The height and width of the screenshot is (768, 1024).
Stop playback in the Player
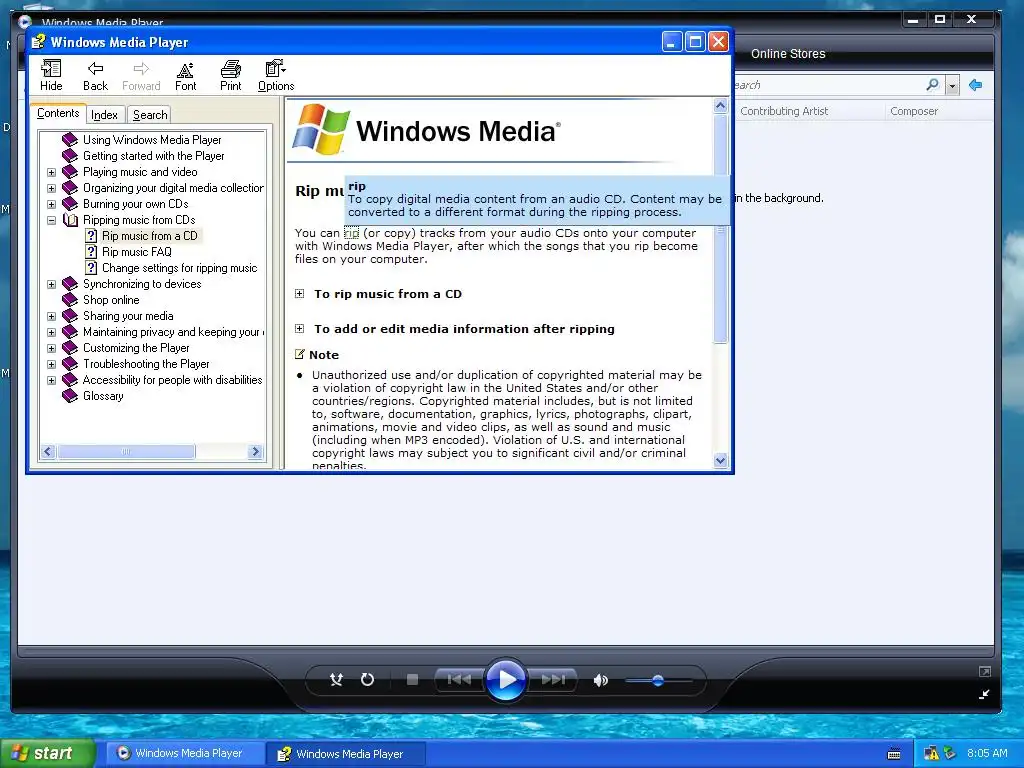pyautogui.click(x=412, y=680)
